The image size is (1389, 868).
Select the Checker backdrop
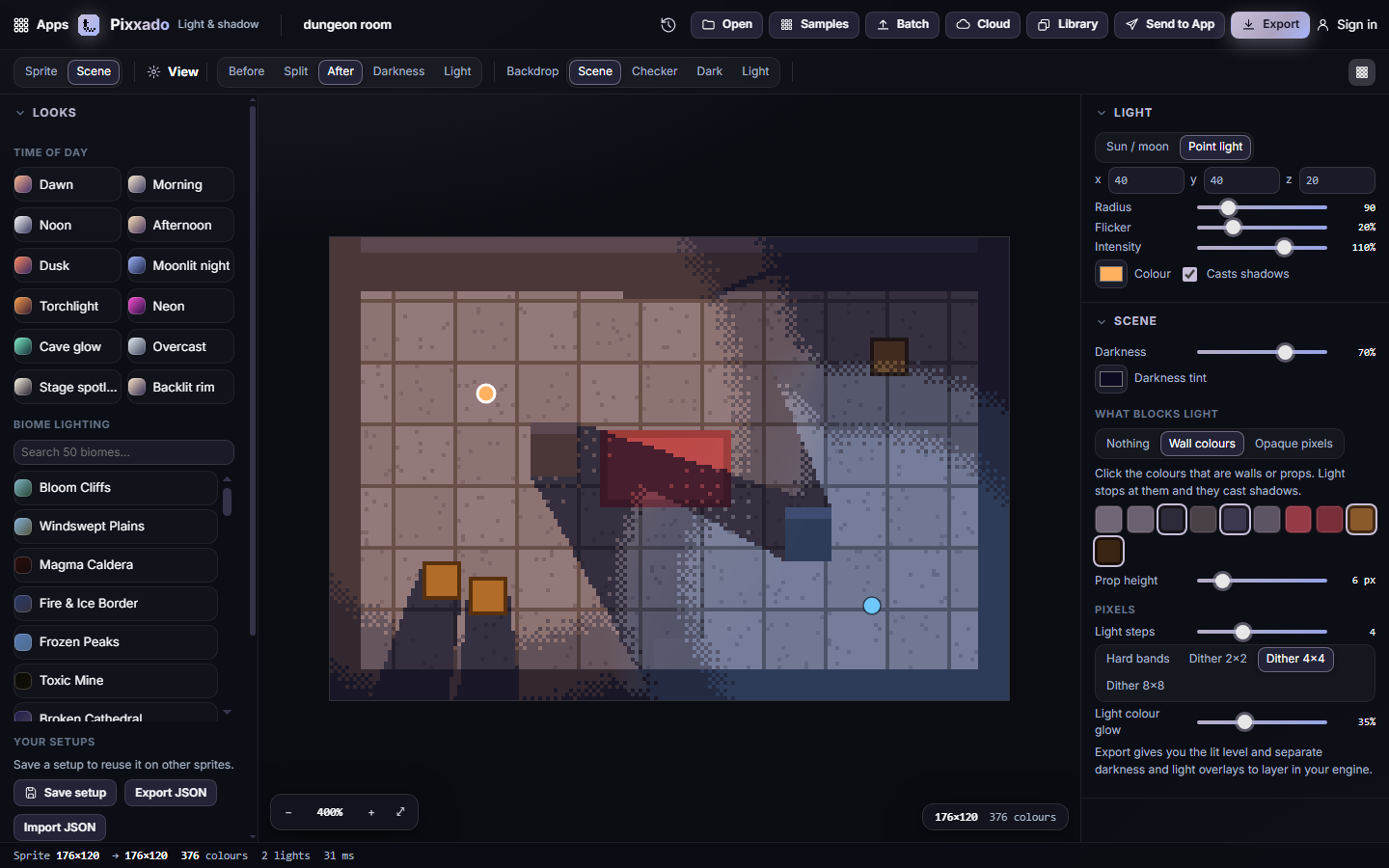(654, 71)
